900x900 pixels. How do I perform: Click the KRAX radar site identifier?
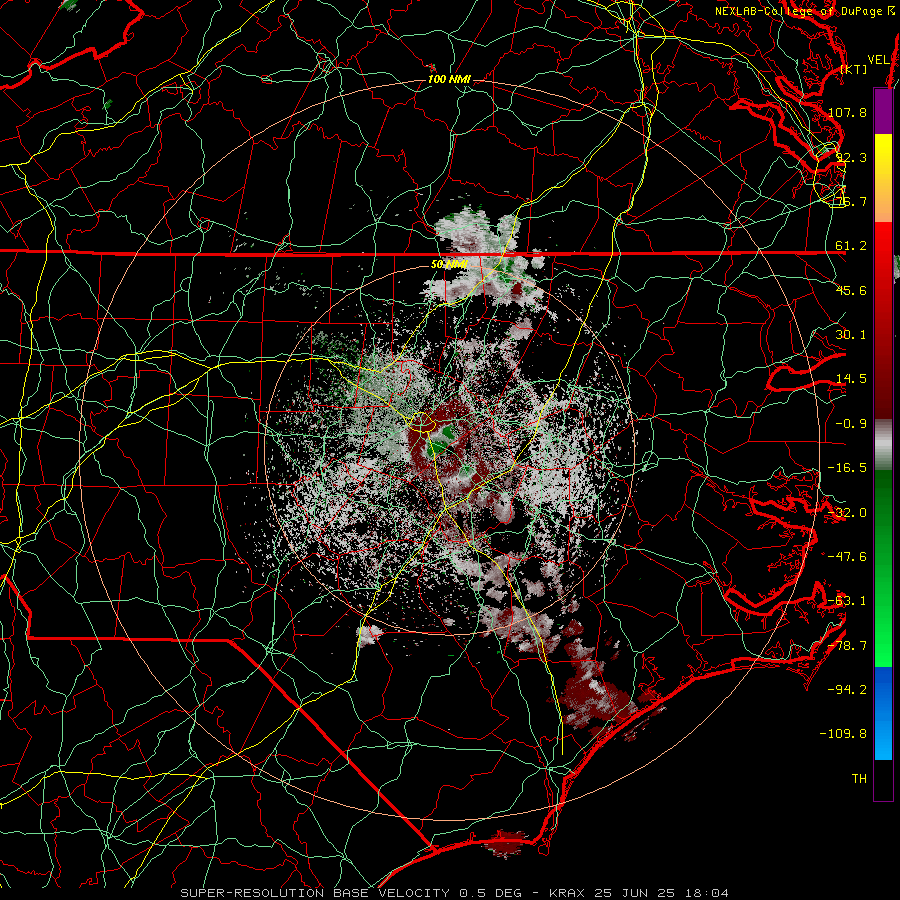567,893
